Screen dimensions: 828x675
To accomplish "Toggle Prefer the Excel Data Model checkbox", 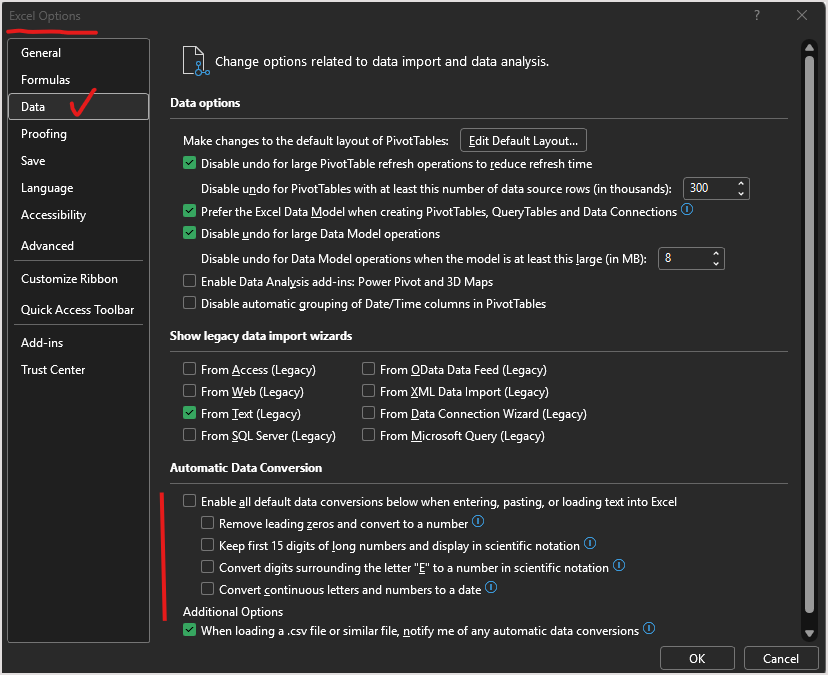I will click(x=190, y=211).
